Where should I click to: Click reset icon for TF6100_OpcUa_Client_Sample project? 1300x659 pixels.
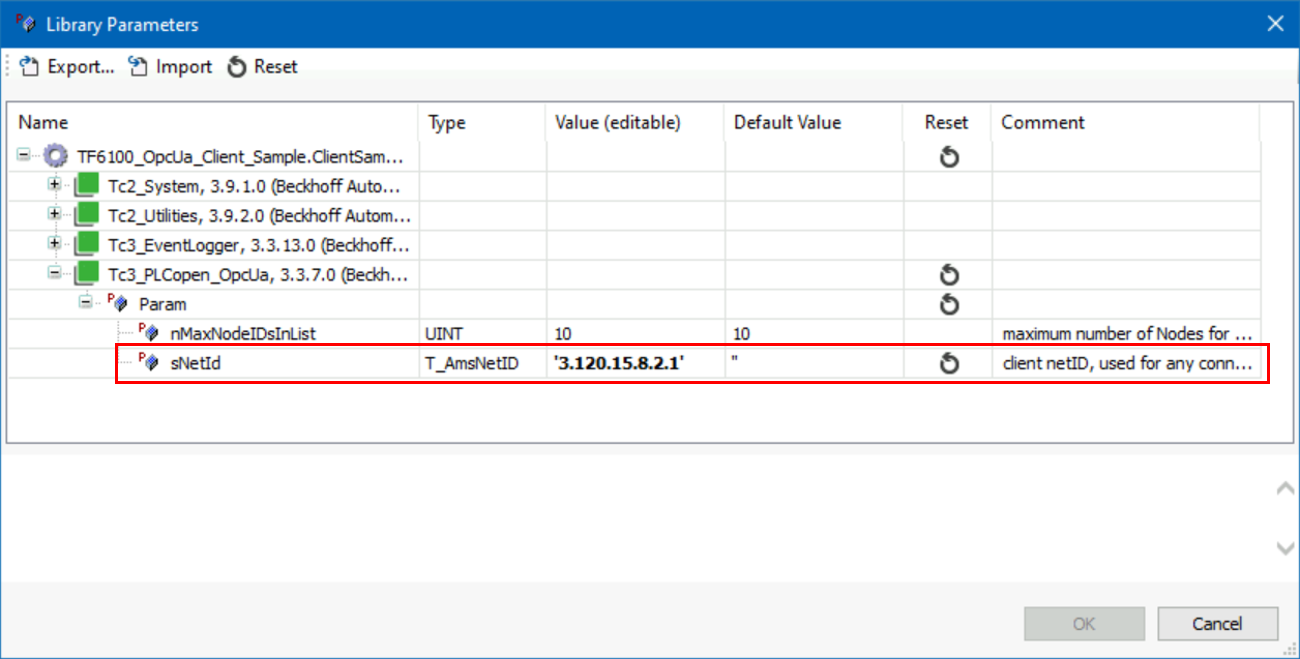pos(948,157)
